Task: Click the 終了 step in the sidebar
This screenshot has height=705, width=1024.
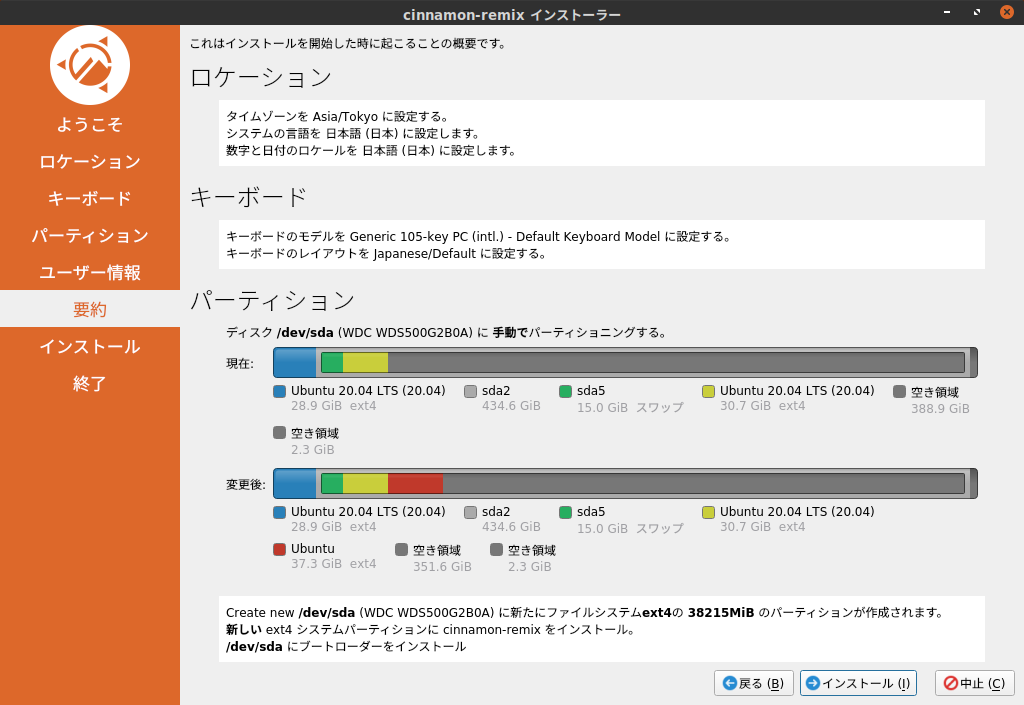Action: pyautogui.click(x=90, y=383)
